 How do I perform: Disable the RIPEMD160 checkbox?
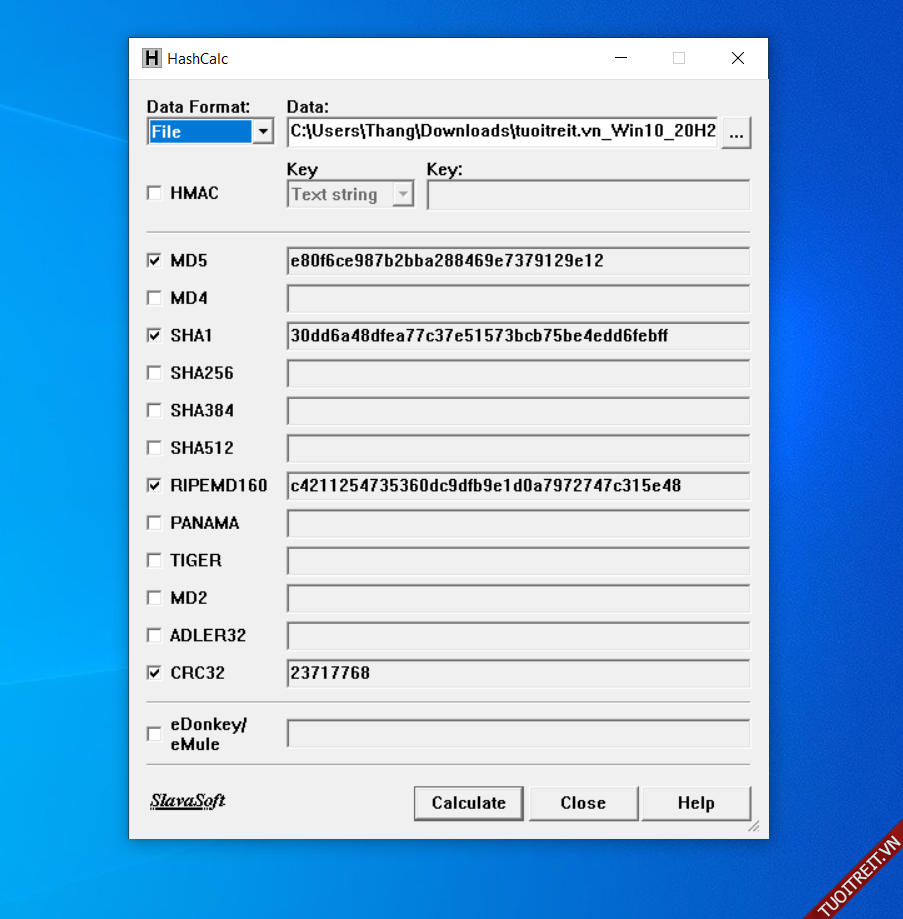click(x=154, y=486)
